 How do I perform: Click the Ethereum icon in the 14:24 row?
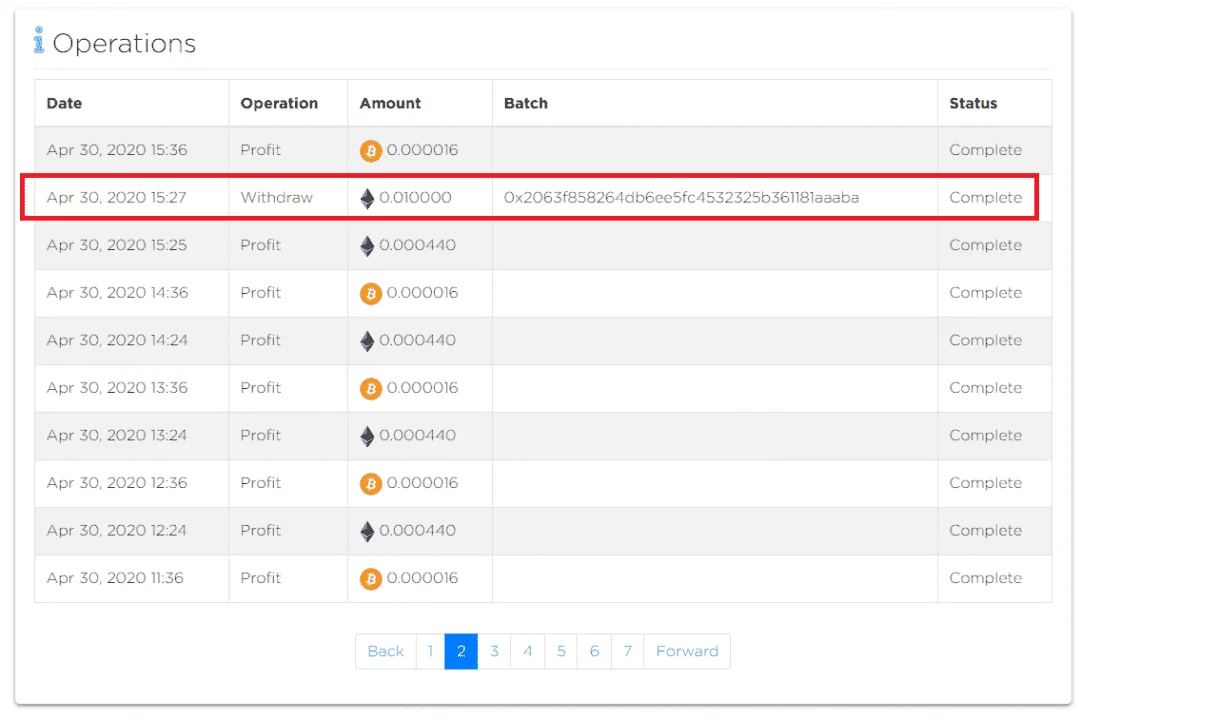(x=367, y=341)
